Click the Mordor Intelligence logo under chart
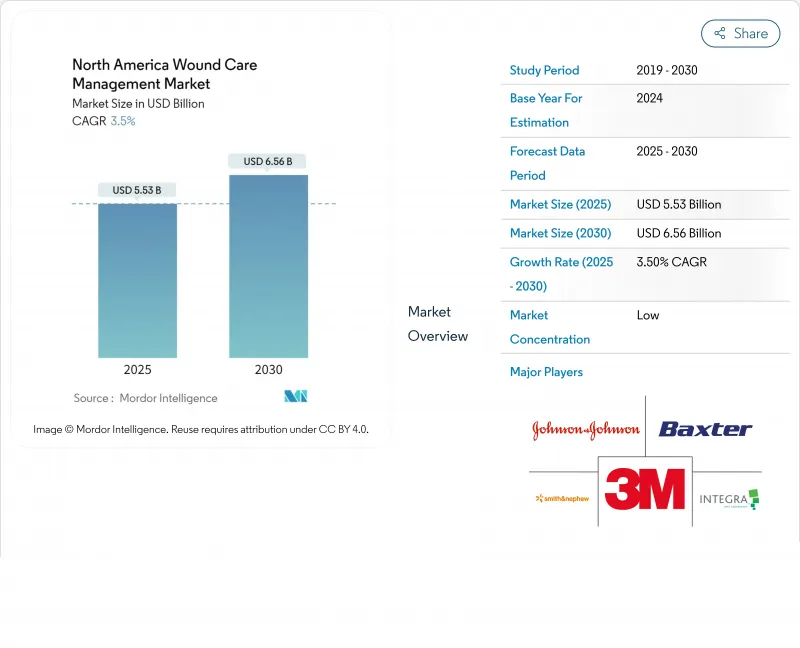This screenshot has height=648, width=800. pyautogui.click(x=295, y=397)
